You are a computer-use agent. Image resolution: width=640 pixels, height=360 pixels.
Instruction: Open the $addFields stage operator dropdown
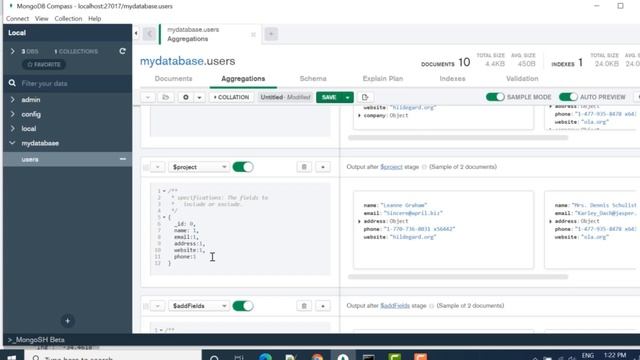[x=198, y=306]
